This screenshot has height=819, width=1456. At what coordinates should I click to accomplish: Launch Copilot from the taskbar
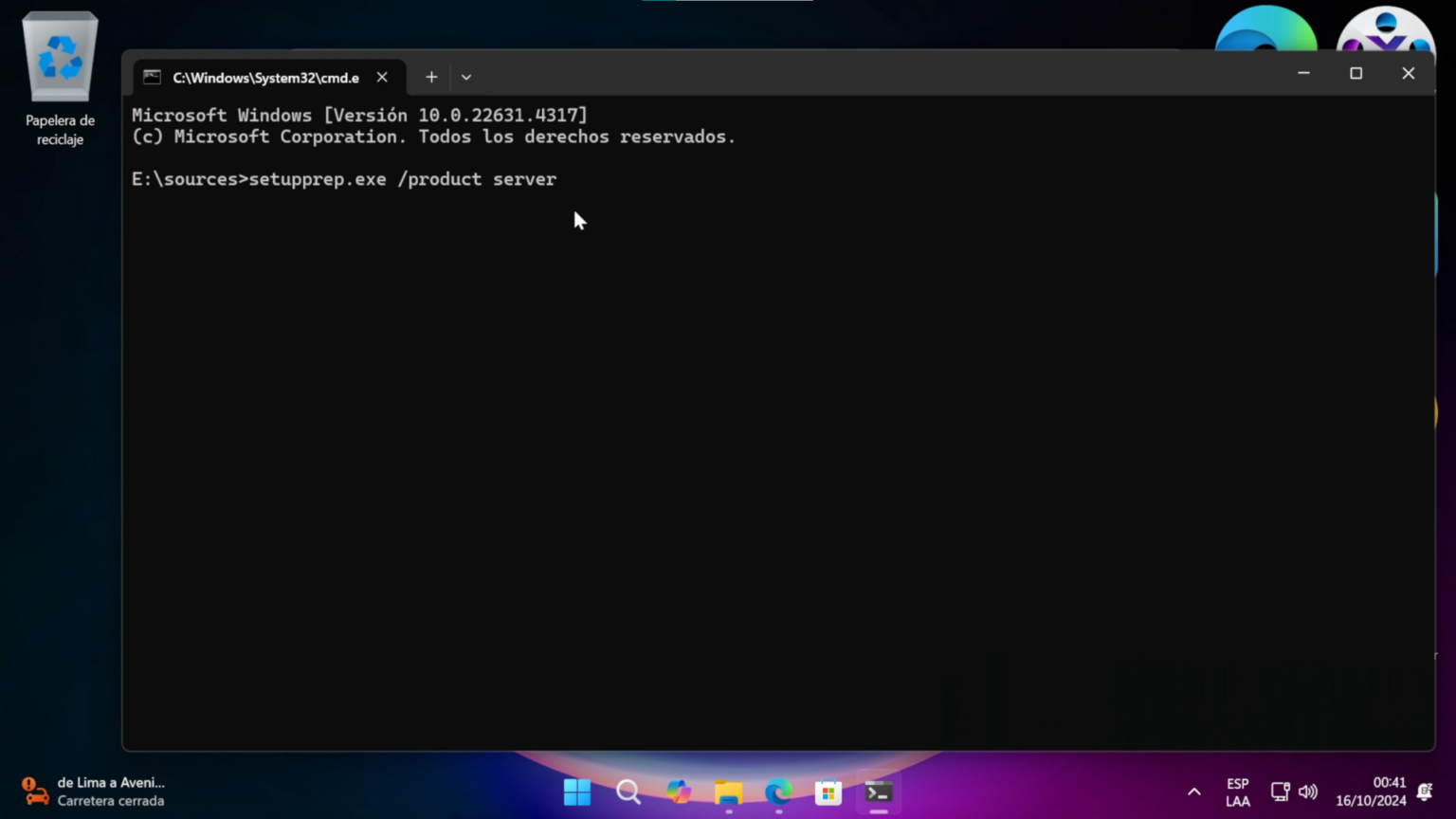coord(678,792)
